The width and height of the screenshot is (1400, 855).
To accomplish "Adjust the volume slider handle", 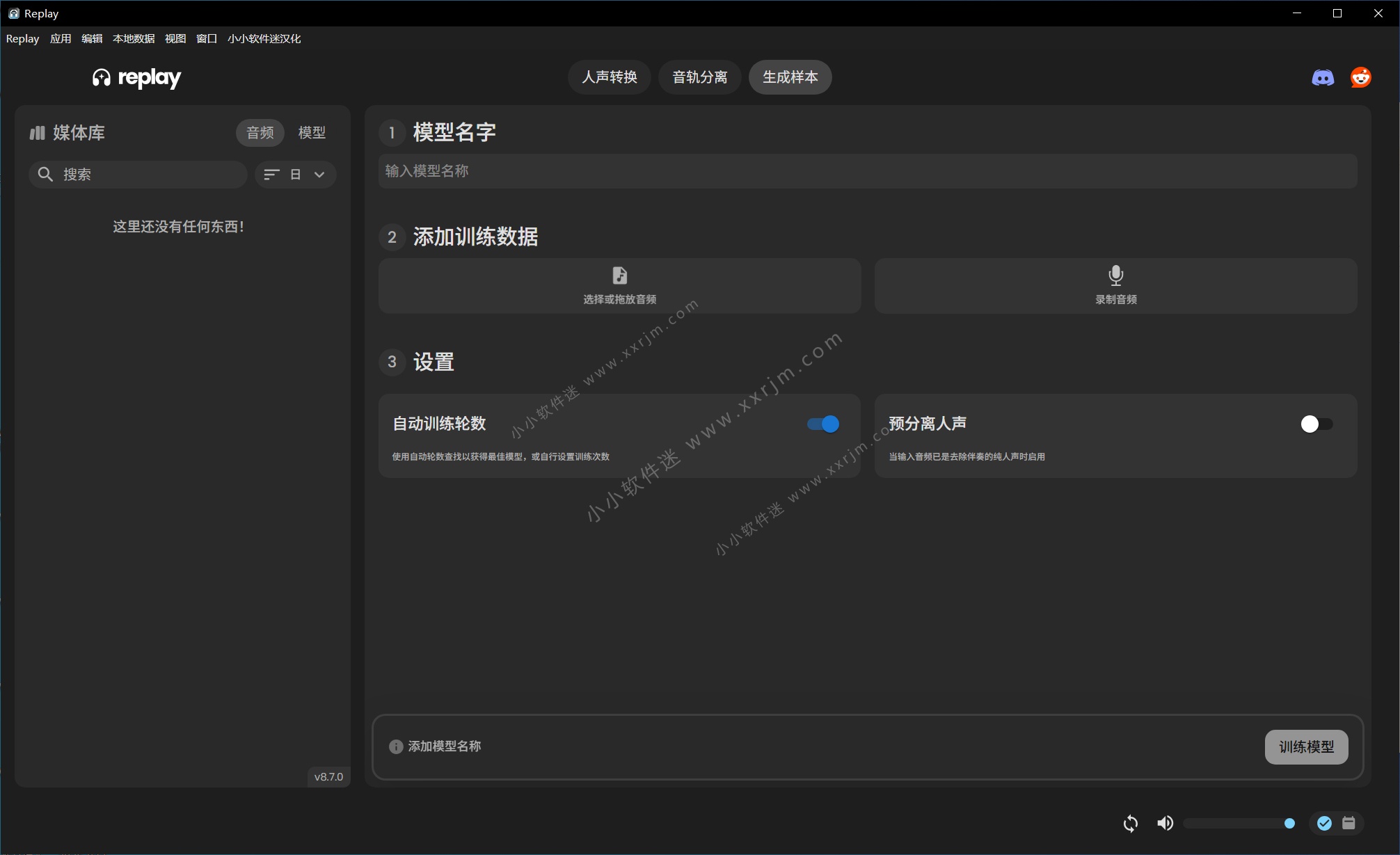I will coord(1289,824).
